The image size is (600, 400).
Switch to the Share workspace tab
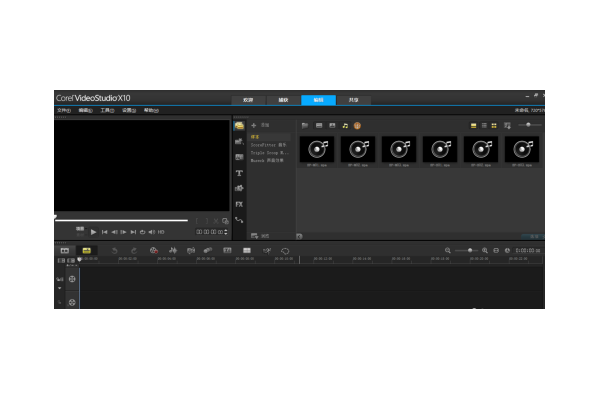point(354,100)
